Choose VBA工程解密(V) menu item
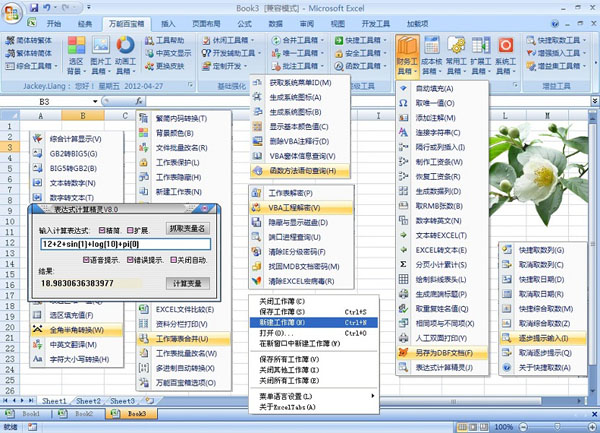Image resolution: width=600 pixels, height=433 pixels. 301,208
